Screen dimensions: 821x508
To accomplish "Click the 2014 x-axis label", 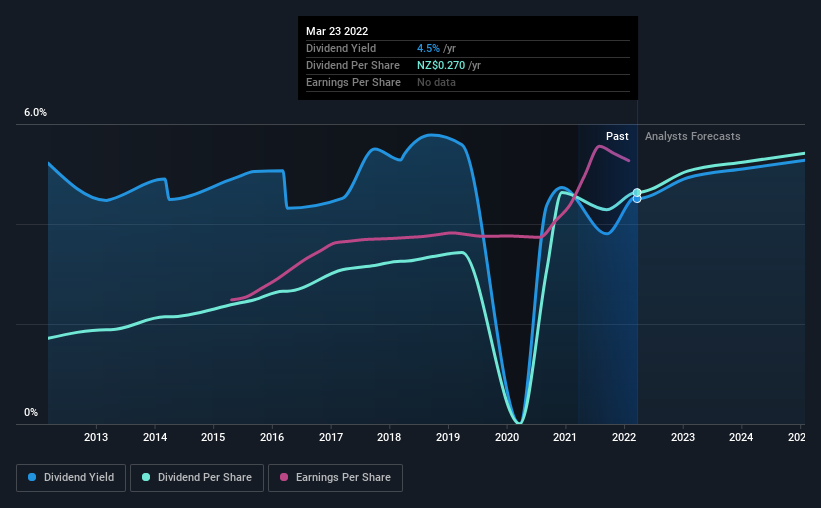I will click(155, 437).
